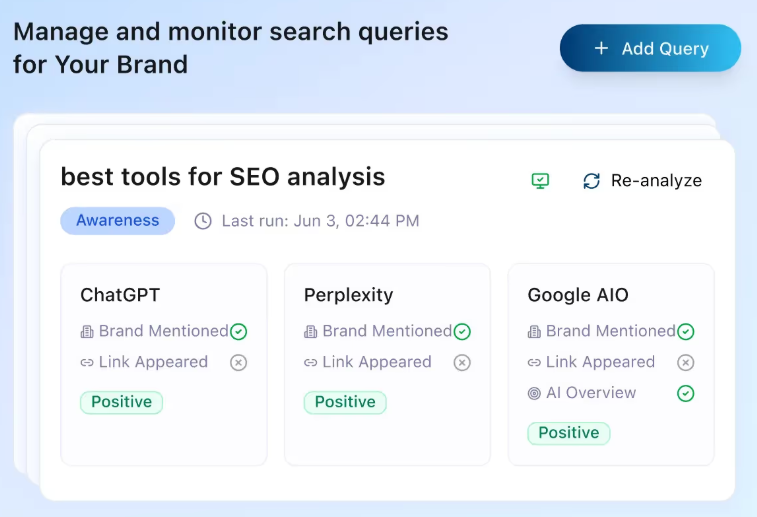
Task: Click Google AIO Link Appeared label
Action: point(601,362)
